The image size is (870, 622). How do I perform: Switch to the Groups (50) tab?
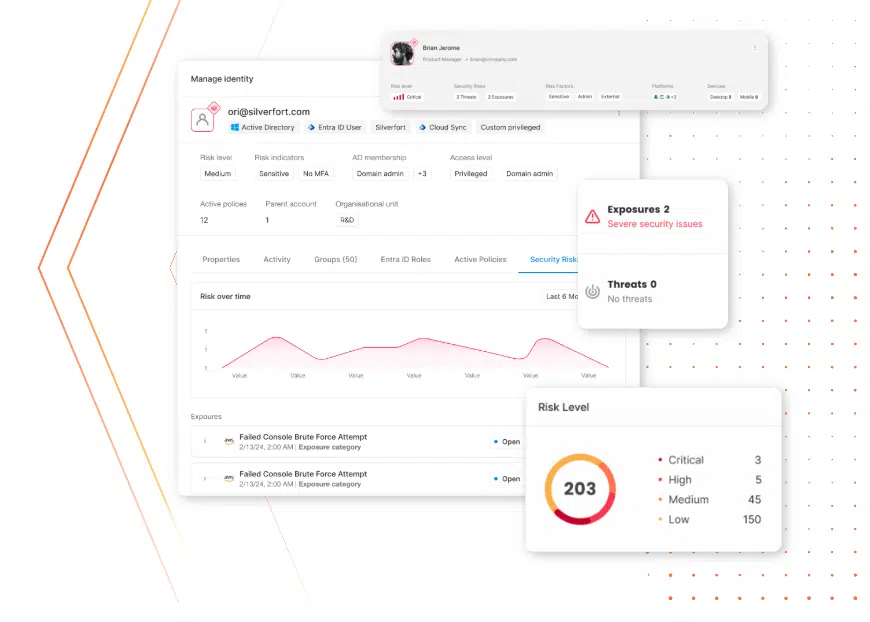[335, 259]
